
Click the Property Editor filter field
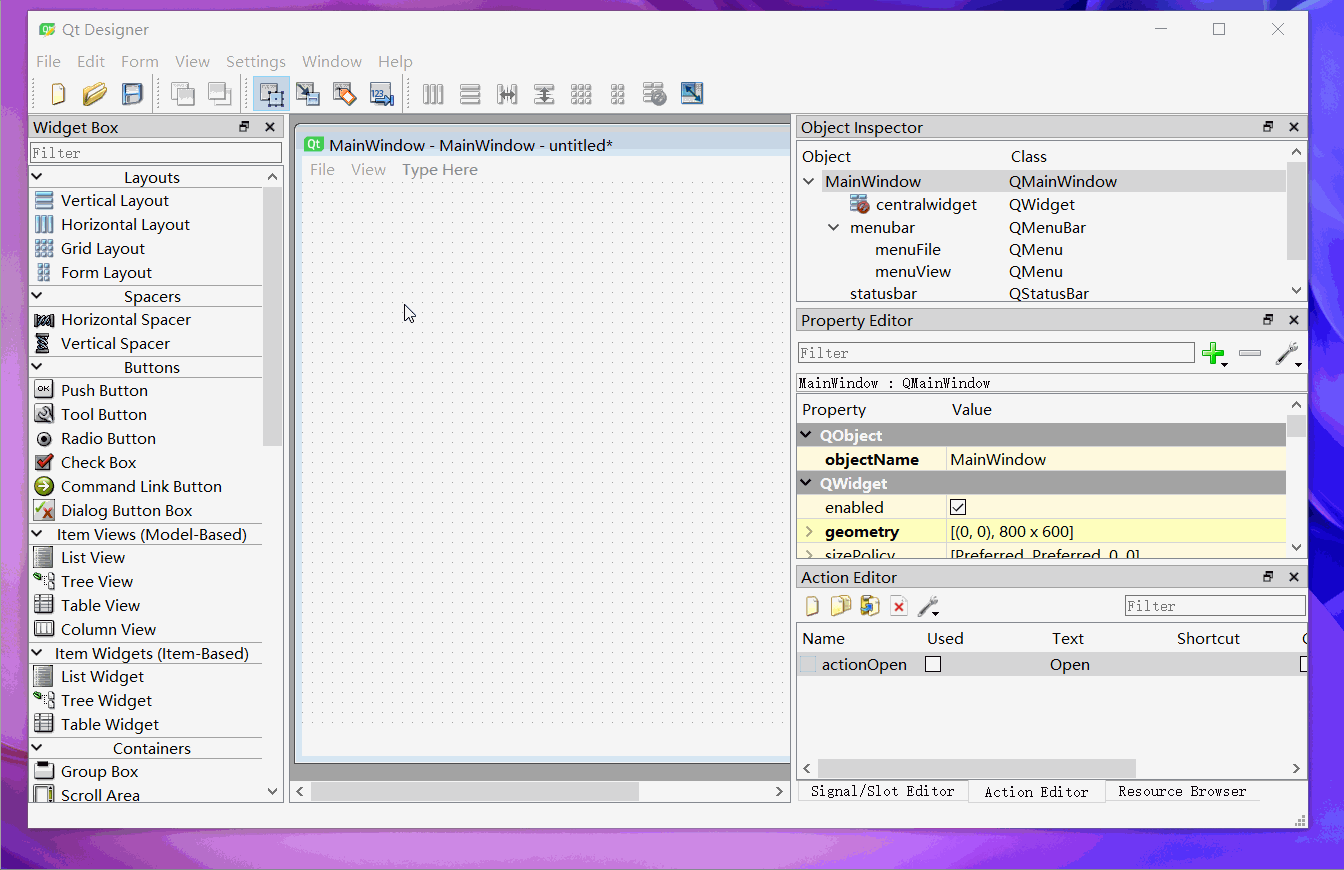[996, 353]
